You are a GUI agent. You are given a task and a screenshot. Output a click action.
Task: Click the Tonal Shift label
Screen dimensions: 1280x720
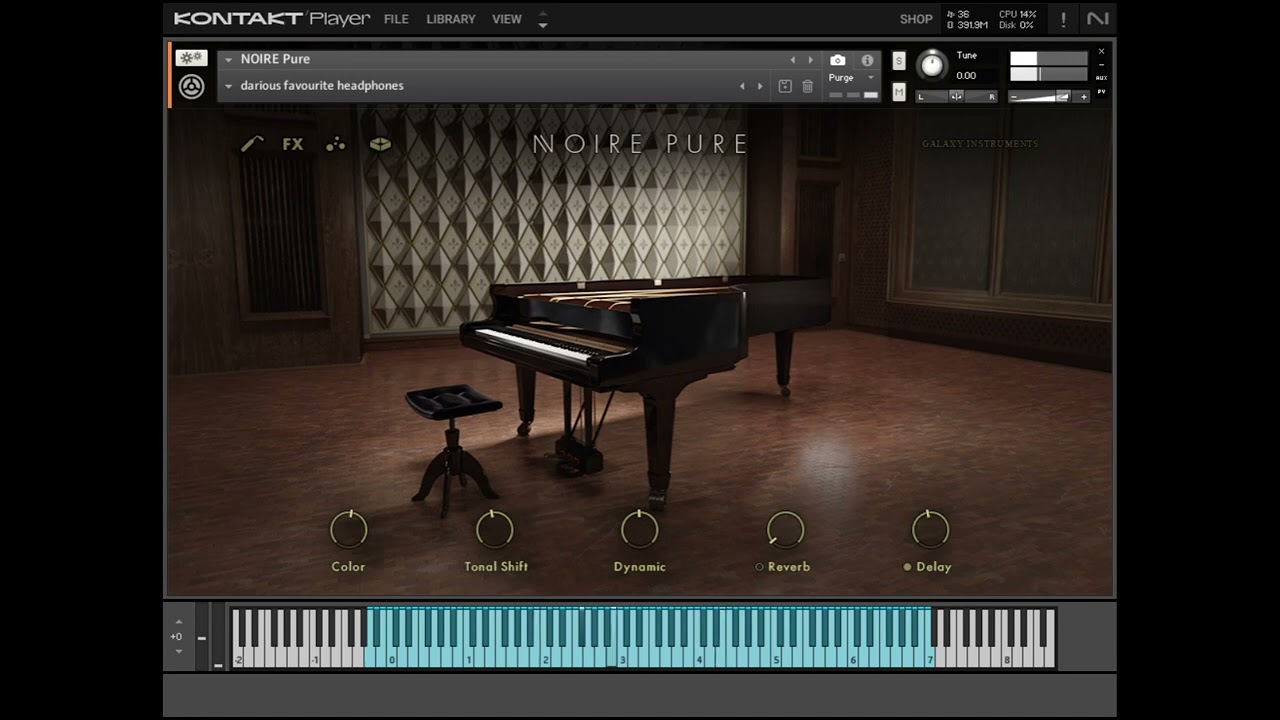click(x=496, y=567)
